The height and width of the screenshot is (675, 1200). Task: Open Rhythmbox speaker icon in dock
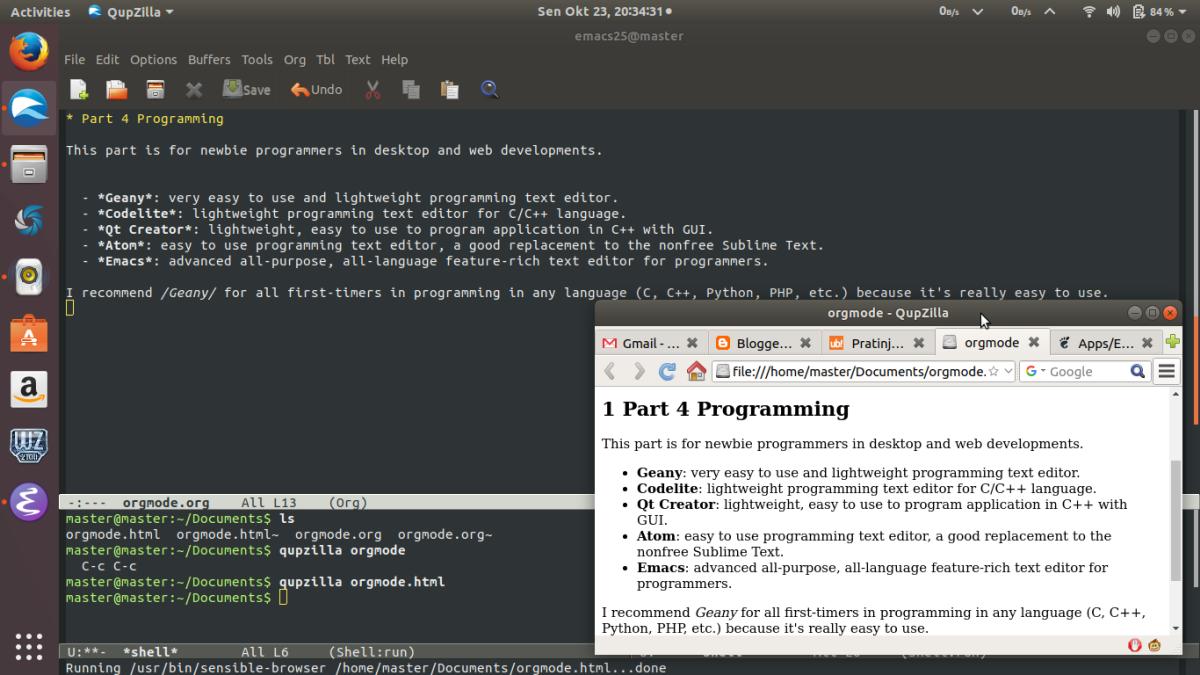pyautogui.click(x=29, y=276)
